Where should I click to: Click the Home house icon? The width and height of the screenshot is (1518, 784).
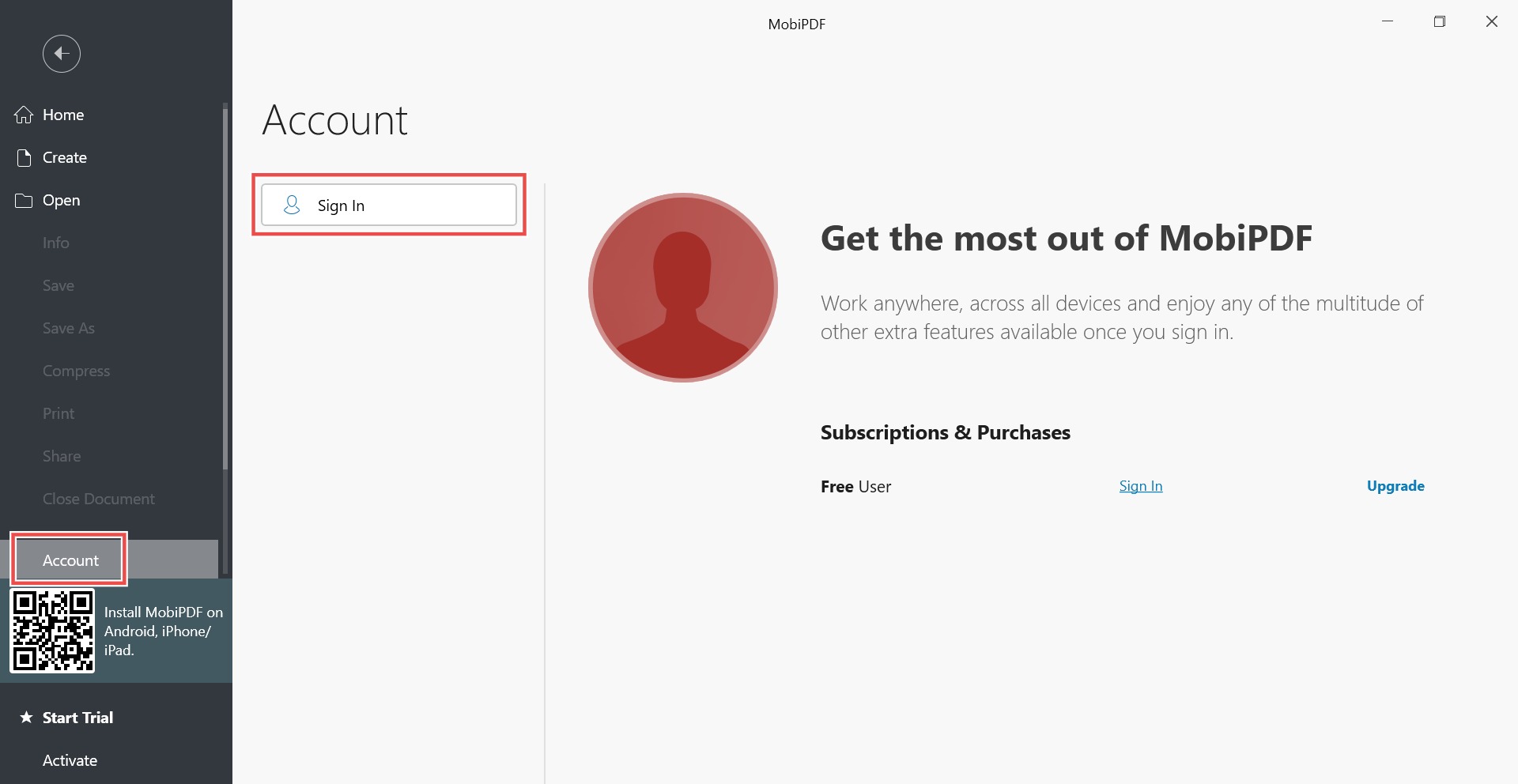tap(24, 115)
